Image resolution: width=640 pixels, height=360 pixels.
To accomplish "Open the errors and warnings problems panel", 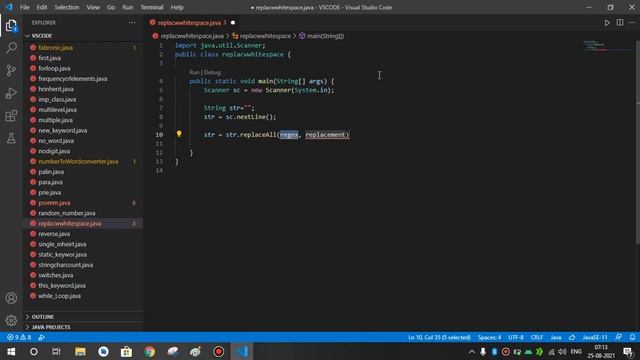I will pos(19,338).
